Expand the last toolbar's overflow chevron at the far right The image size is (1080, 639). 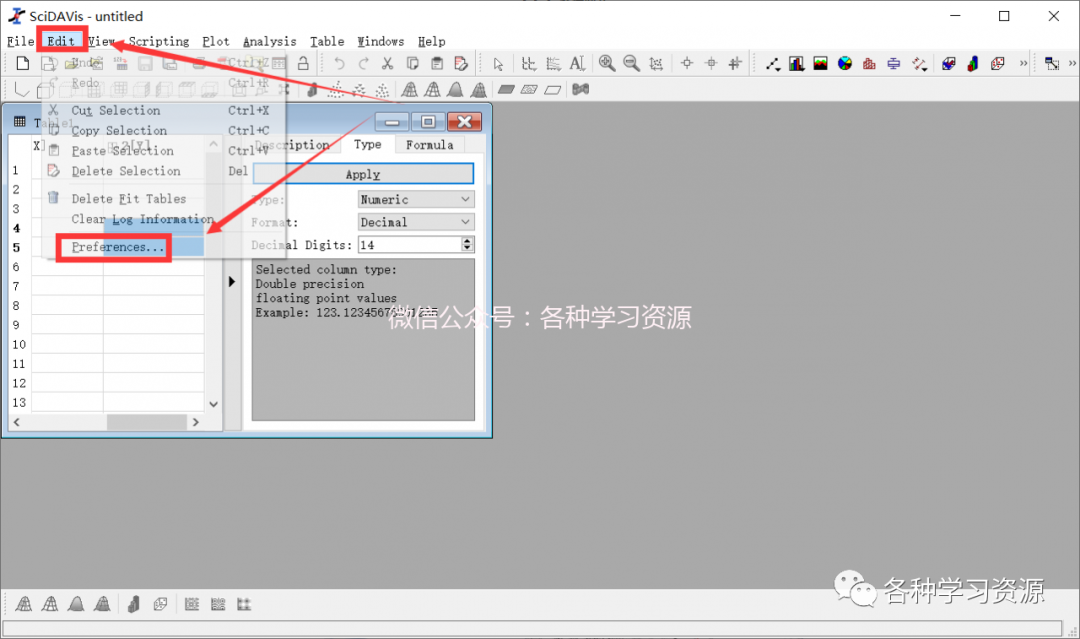point(1072,64)
